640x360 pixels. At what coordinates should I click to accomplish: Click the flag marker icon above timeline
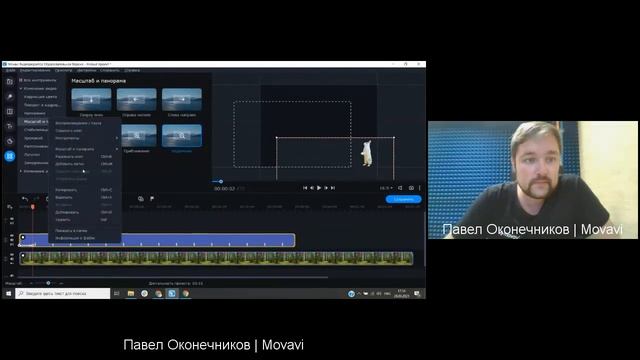tap(152, 199)
